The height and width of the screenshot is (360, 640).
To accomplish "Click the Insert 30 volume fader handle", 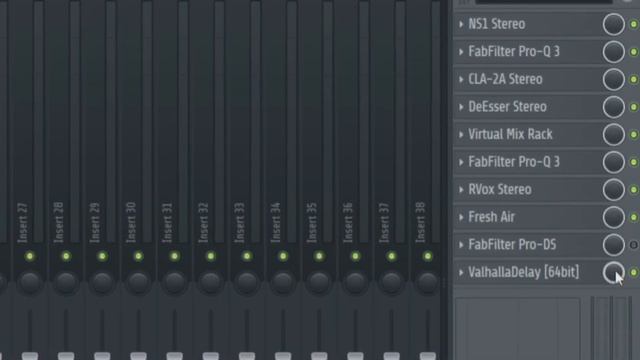I will pyautogui.click(x=138, y=356).
